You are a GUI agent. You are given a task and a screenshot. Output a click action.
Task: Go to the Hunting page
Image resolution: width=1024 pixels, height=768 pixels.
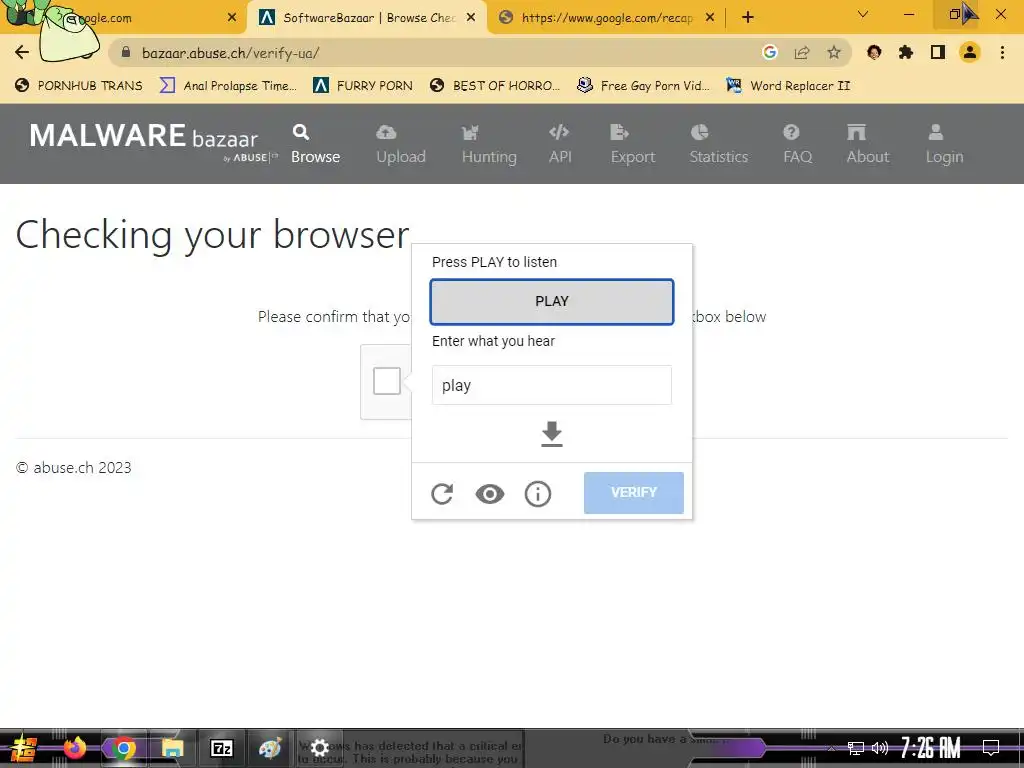coord(488,144)
